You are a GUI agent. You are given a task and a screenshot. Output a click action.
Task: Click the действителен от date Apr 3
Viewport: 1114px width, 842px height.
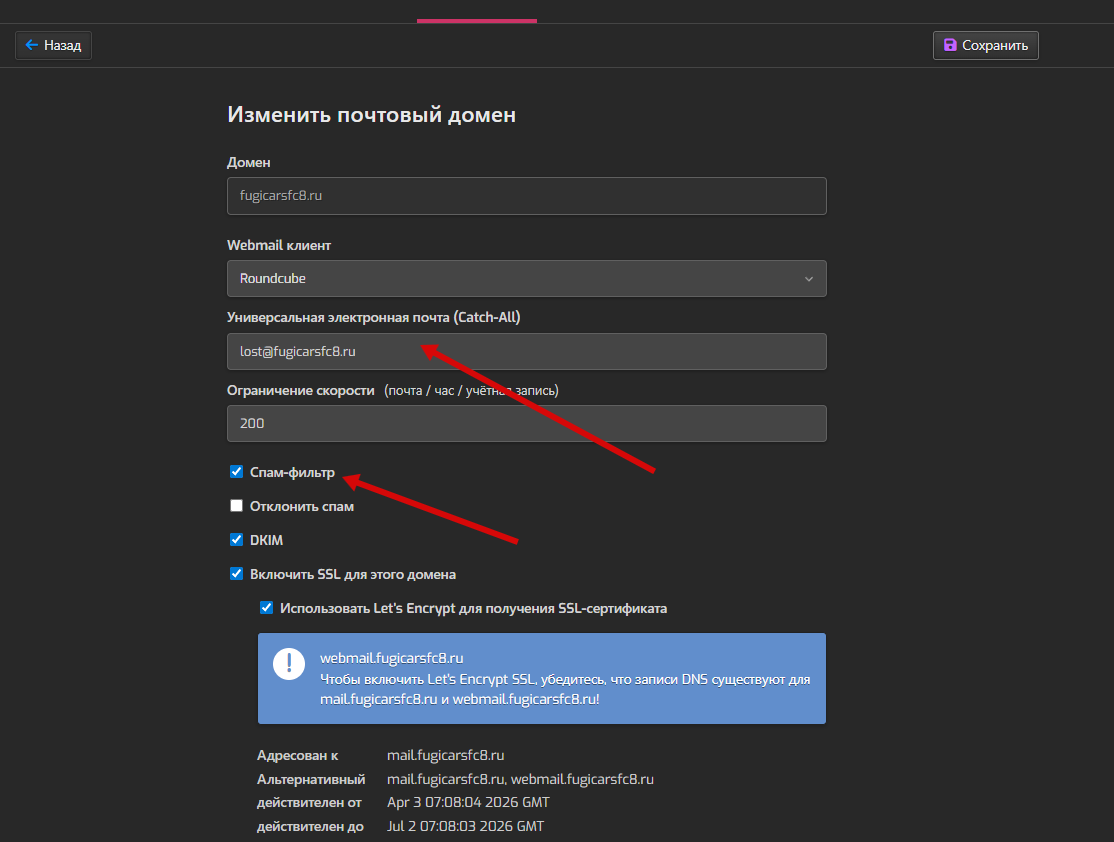click(x=468, y=802)
